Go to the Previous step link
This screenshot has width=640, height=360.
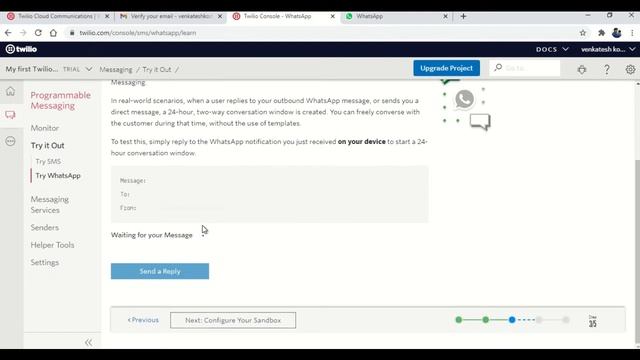tap(143, 320)
